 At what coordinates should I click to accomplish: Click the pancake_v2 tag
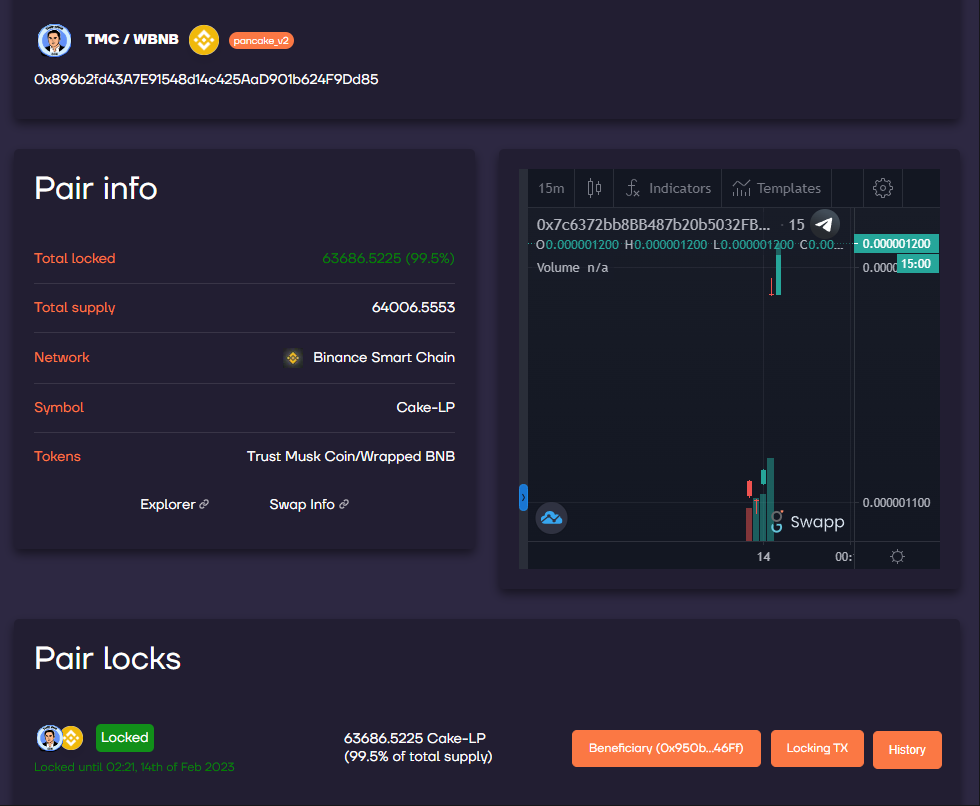coord(261,41)
